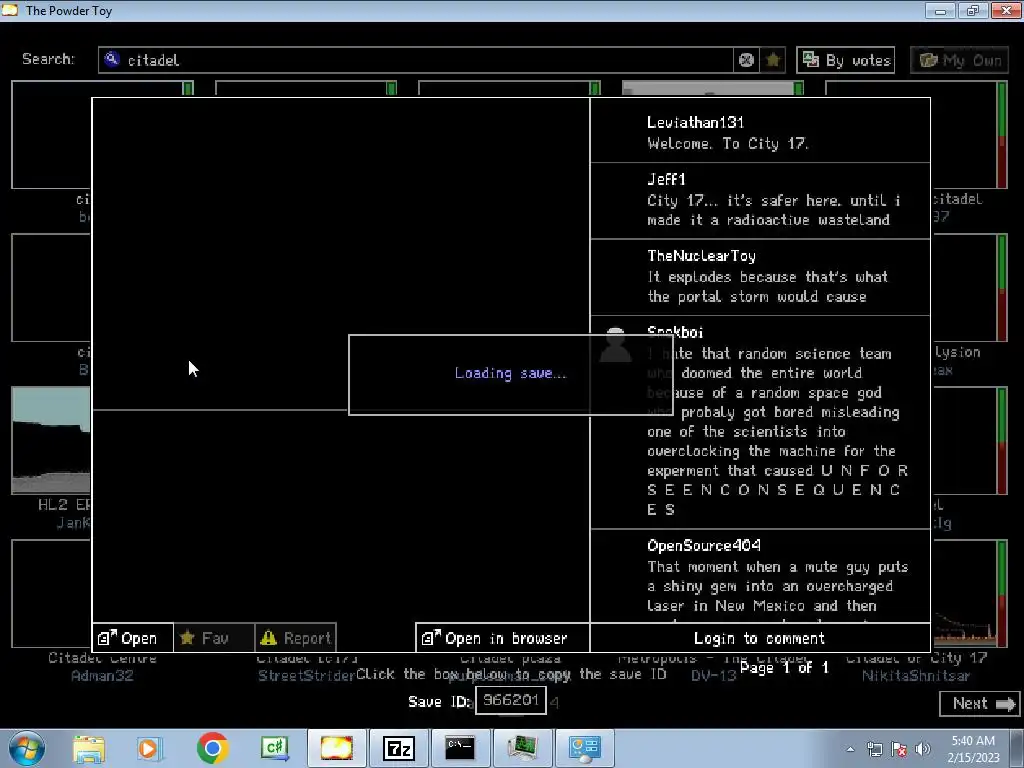Open the Windows Start menu

pos(27,748)
